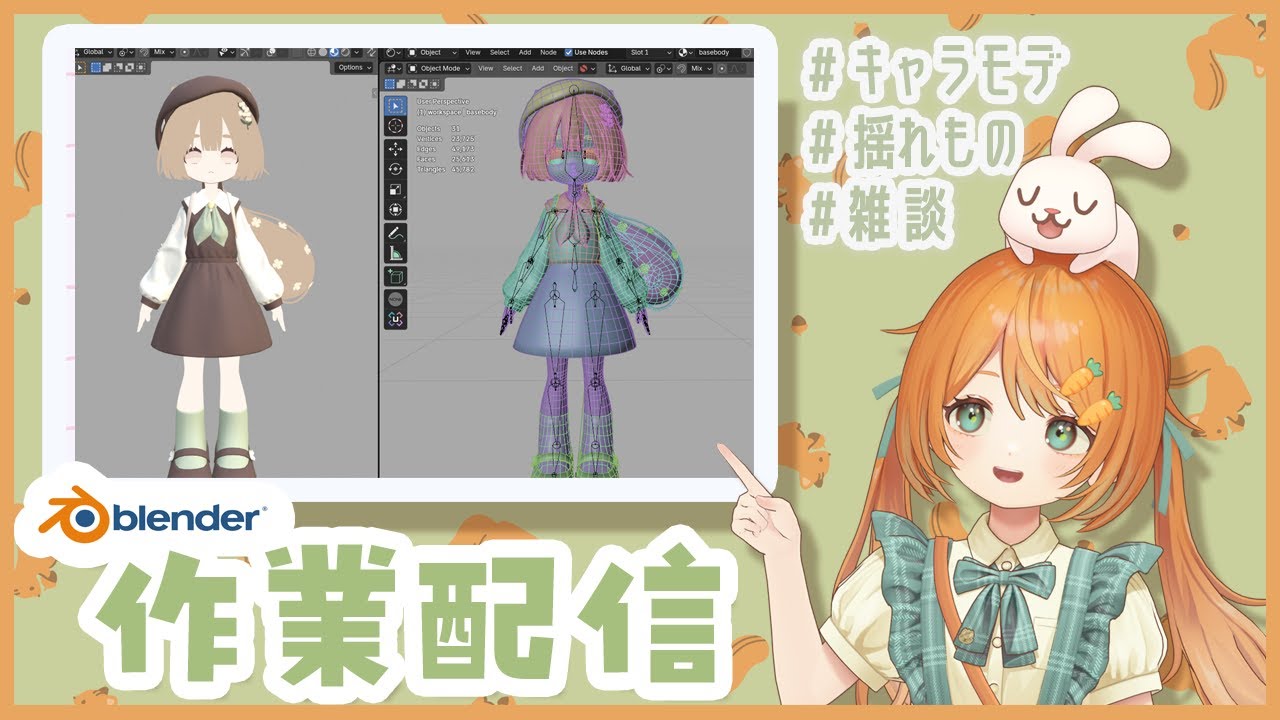1280x720 pixels.
Task: Expand the Options dropdown
Action: click(354, 68)
